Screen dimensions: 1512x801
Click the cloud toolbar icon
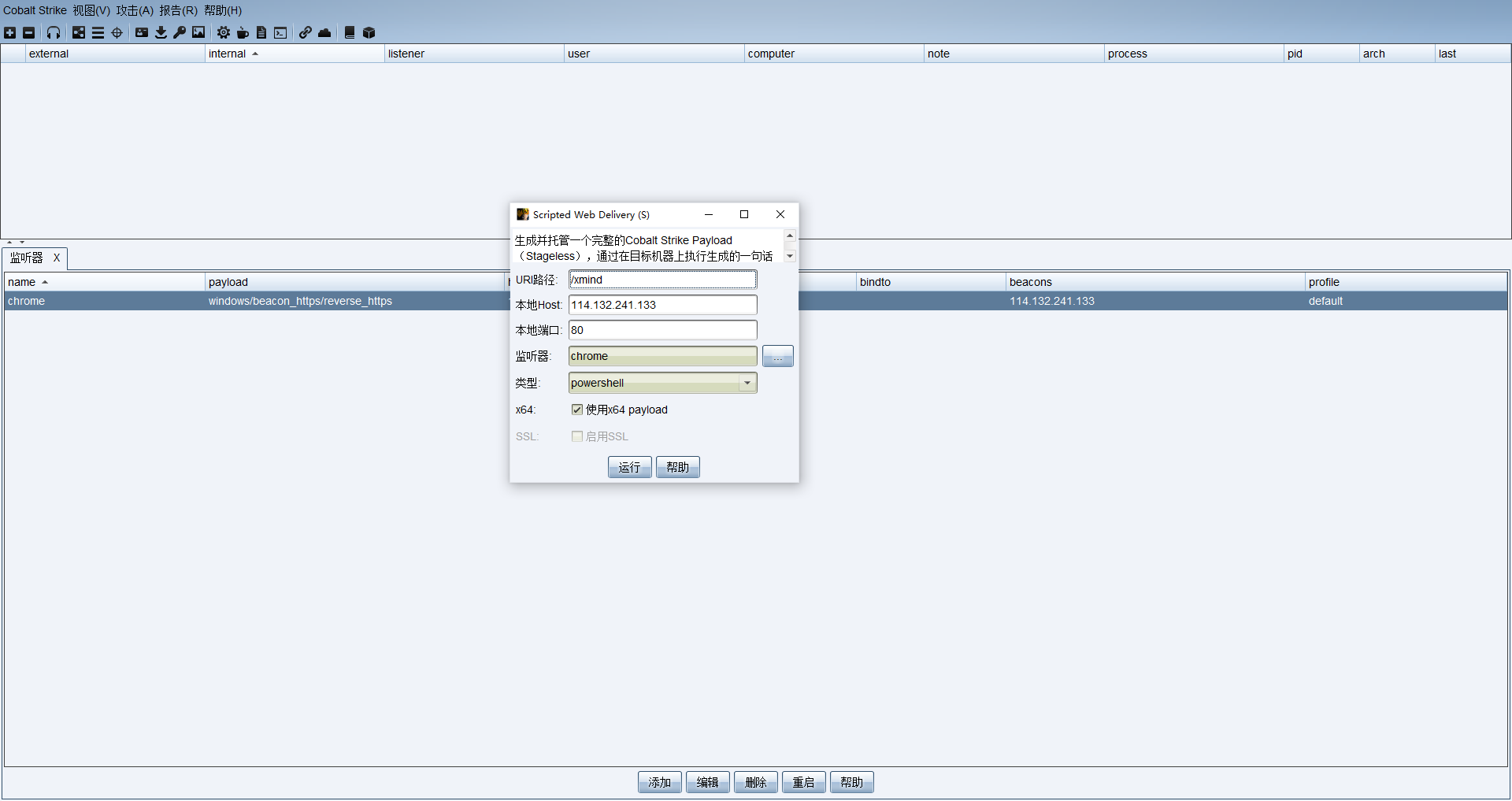point(324,32)
